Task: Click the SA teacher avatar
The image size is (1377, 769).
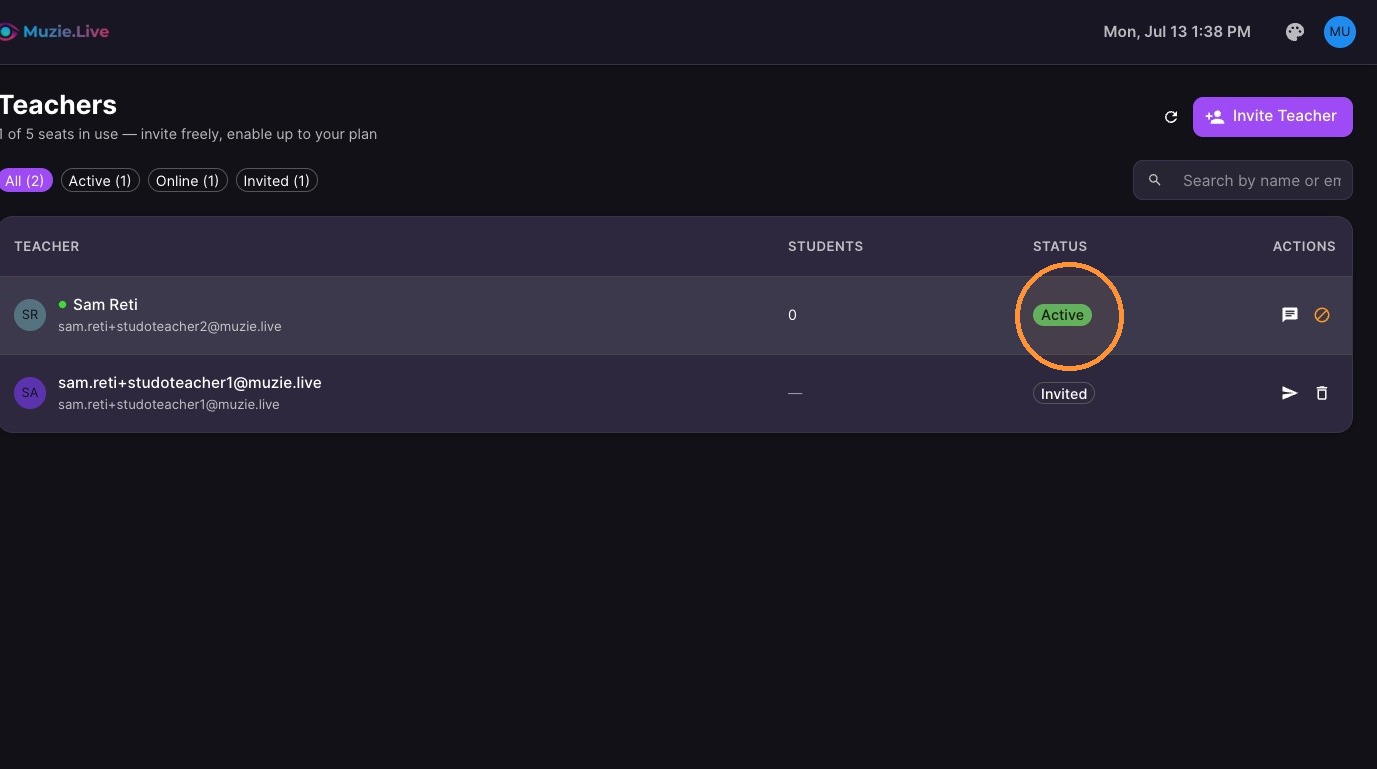Action: point(30,393)
